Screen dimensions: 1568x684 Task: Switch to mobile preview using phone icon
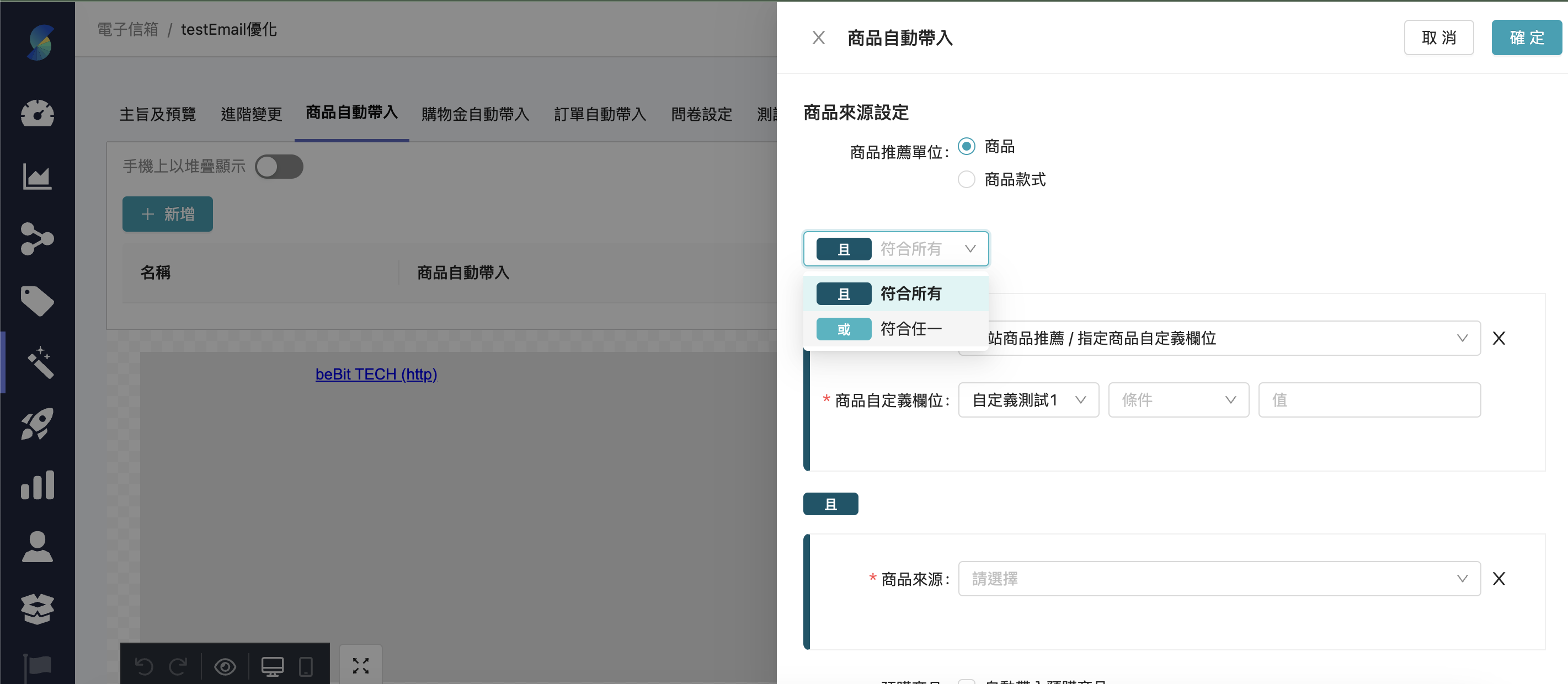tap(306, 666)
